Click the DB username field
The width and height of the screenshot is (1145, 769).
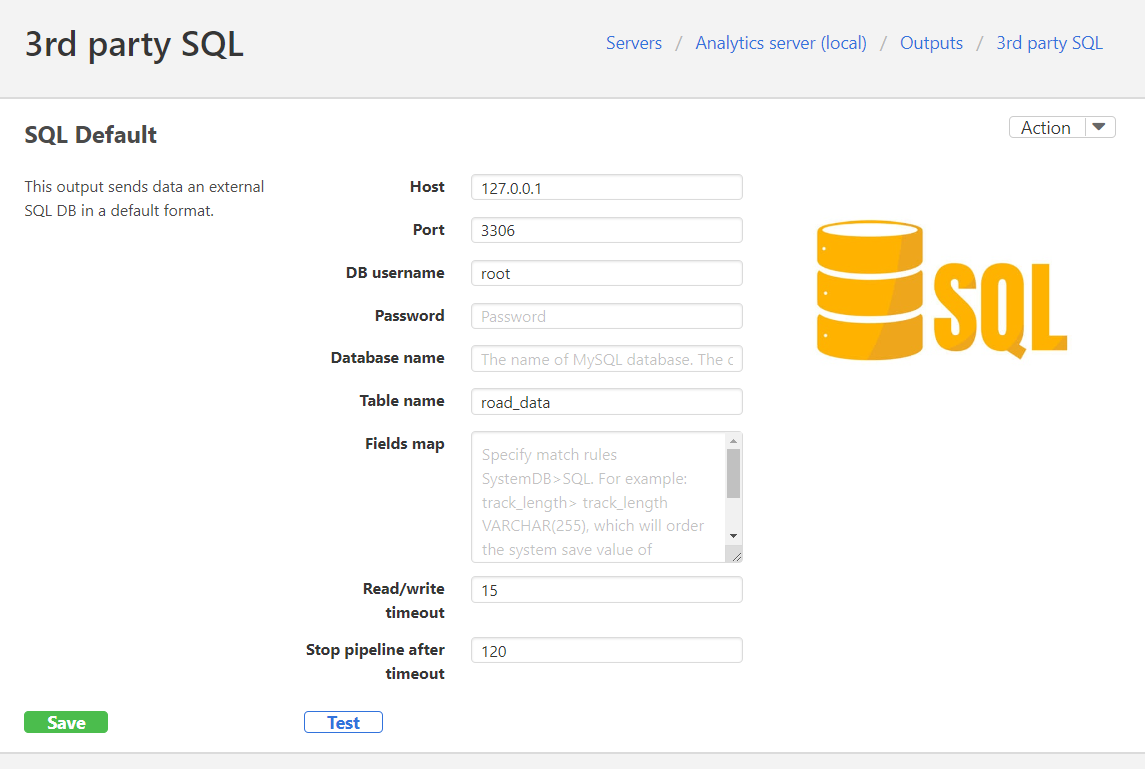coord(607,273)
